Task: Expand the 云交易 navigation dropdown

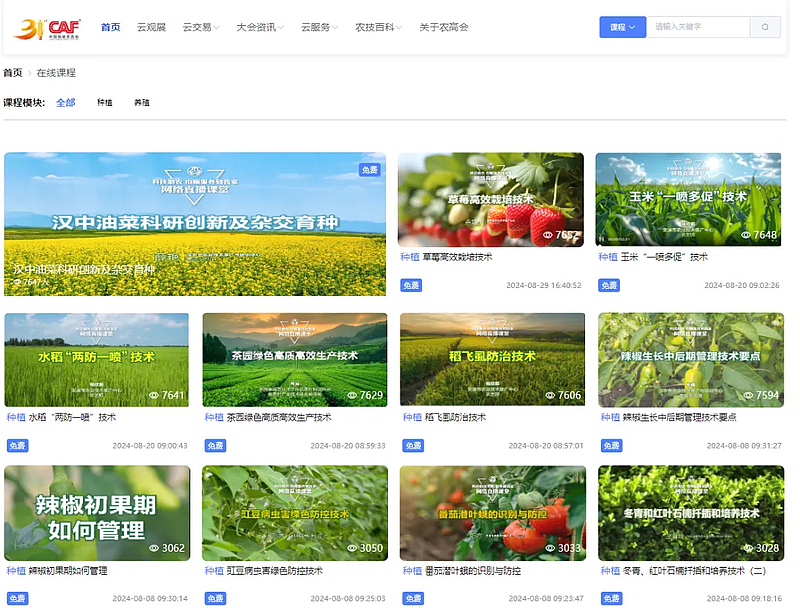Action: point(201,27)
